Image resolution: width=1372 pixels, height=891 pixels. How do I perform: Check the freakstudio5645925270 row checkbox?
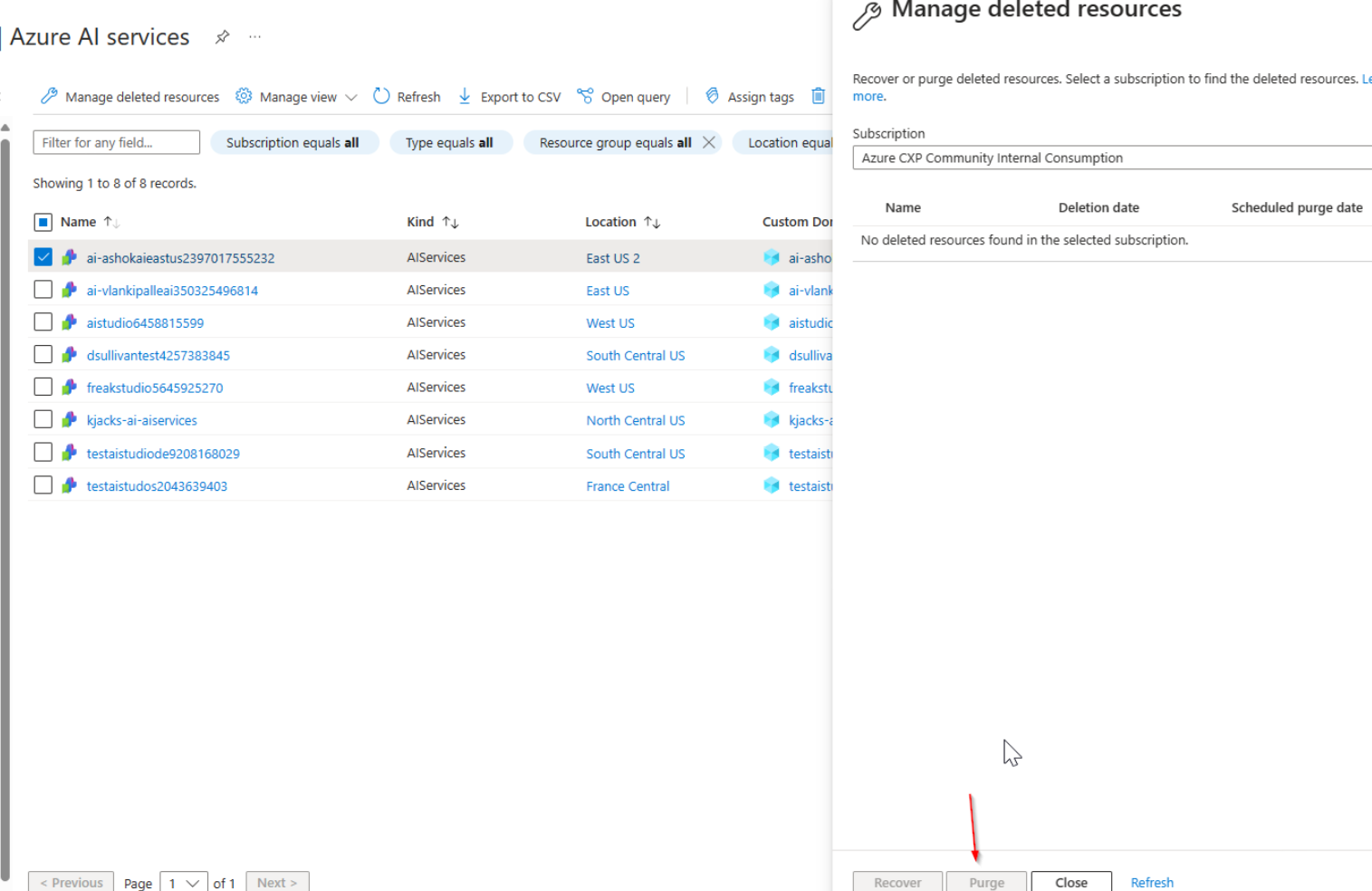tap(43, 388)
